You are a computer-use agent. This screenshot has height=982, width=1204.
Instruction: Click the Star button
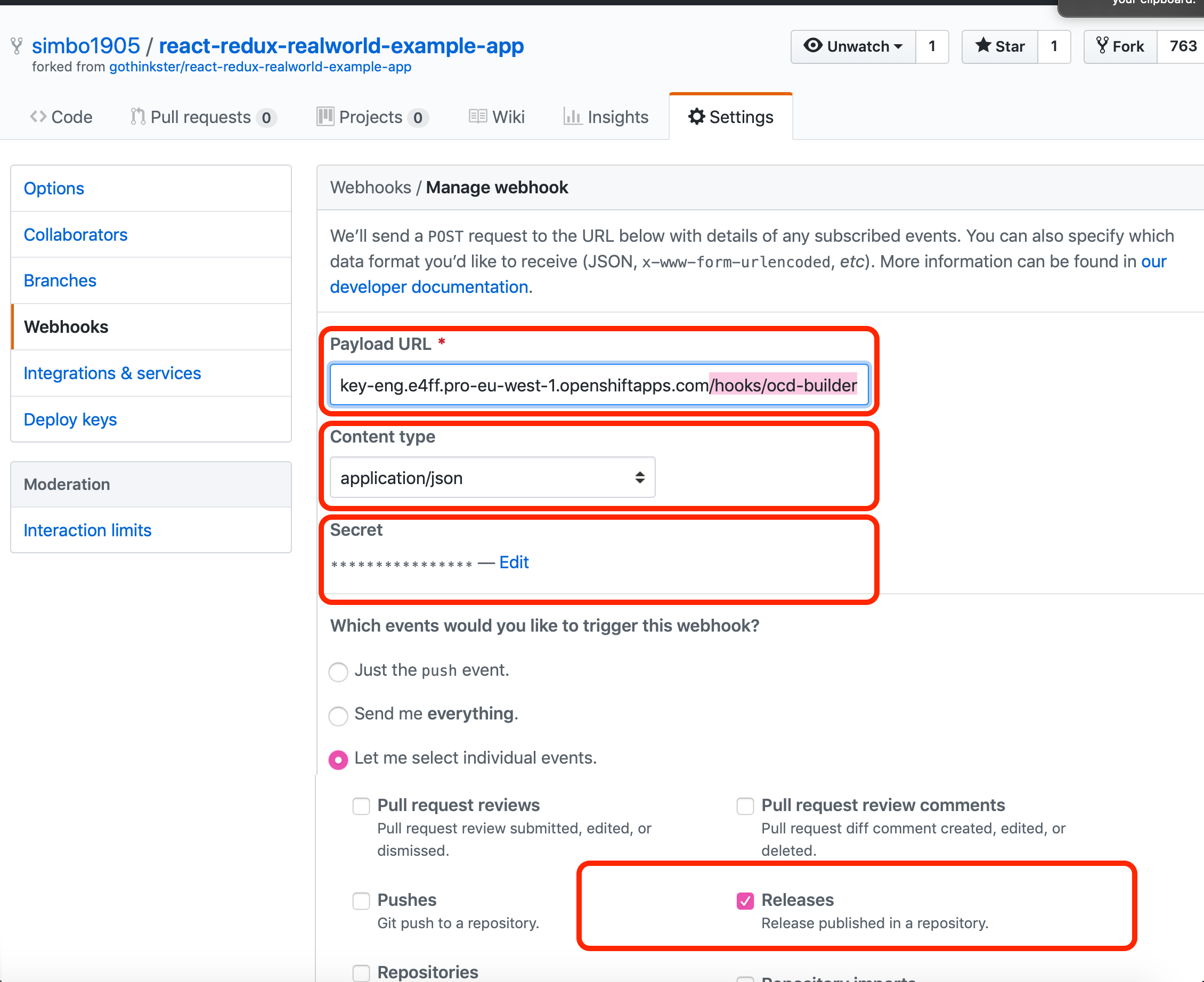tap(1000, 46)
